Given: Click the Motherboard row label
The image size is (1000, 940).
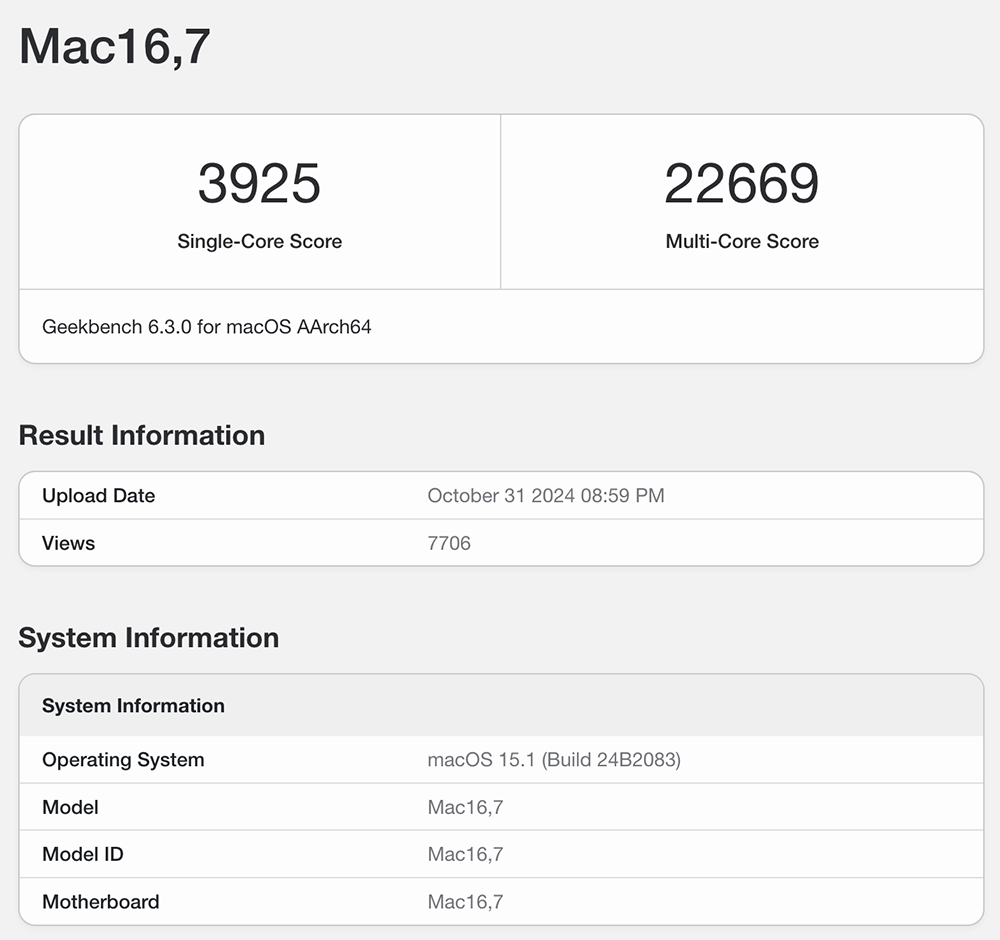Looking at the screenshot, I should [100, 902].
